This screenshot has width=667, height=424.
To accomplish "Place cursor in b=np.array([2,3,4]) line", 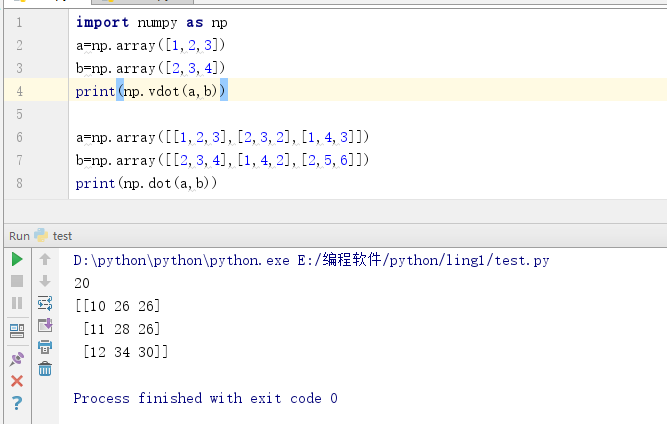I will tap(150, 68).
